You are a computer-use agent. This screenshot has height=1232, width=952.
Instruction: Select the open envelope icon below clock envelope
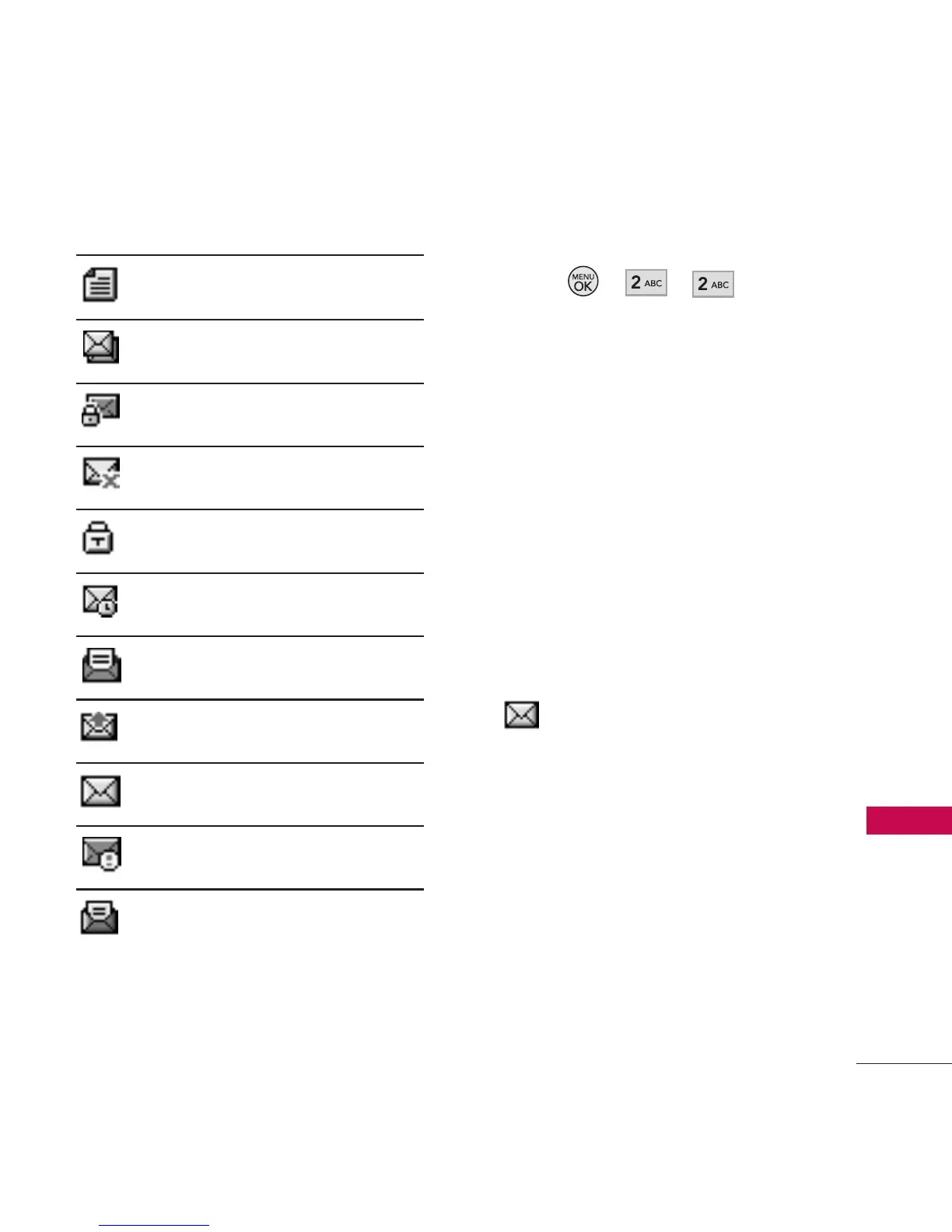102,666
